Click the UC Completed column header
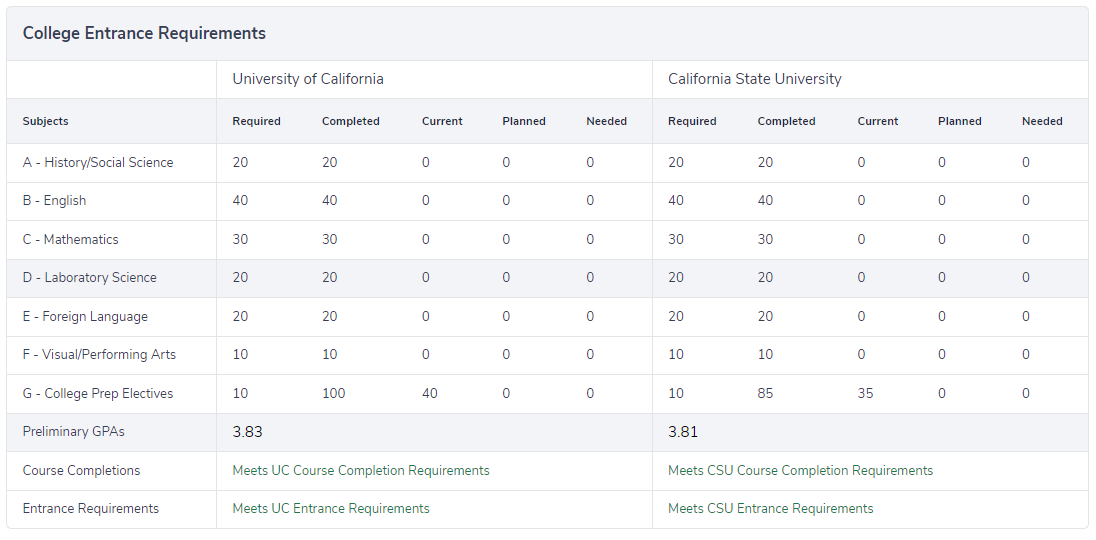Screen dimensions: 1096x540 [x=351, y=121]
